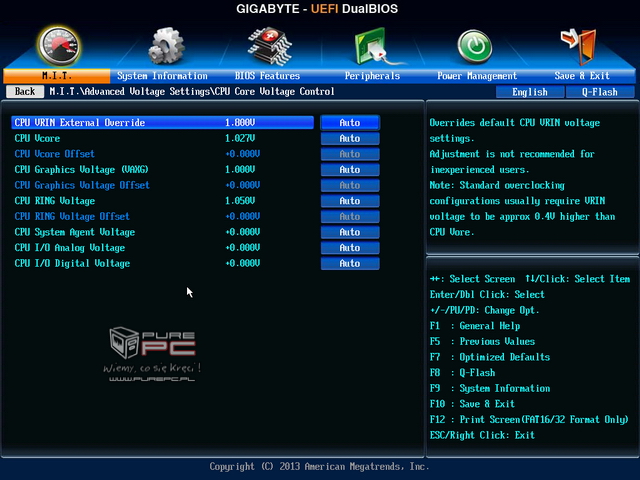This screenshot has width=640, height=480.
Task: Click the 1.000V graphics voltage value
Action: [240, 169]
